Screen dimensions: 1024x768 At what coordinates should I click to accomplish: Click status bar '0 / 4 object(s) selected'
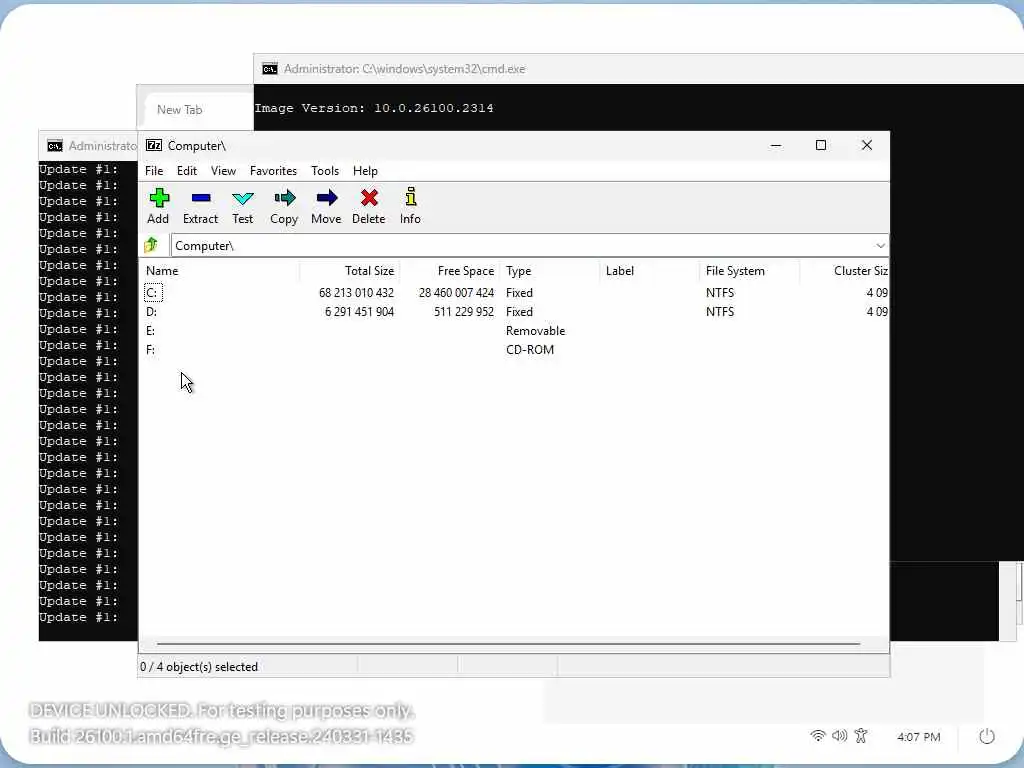pos(199,667)
